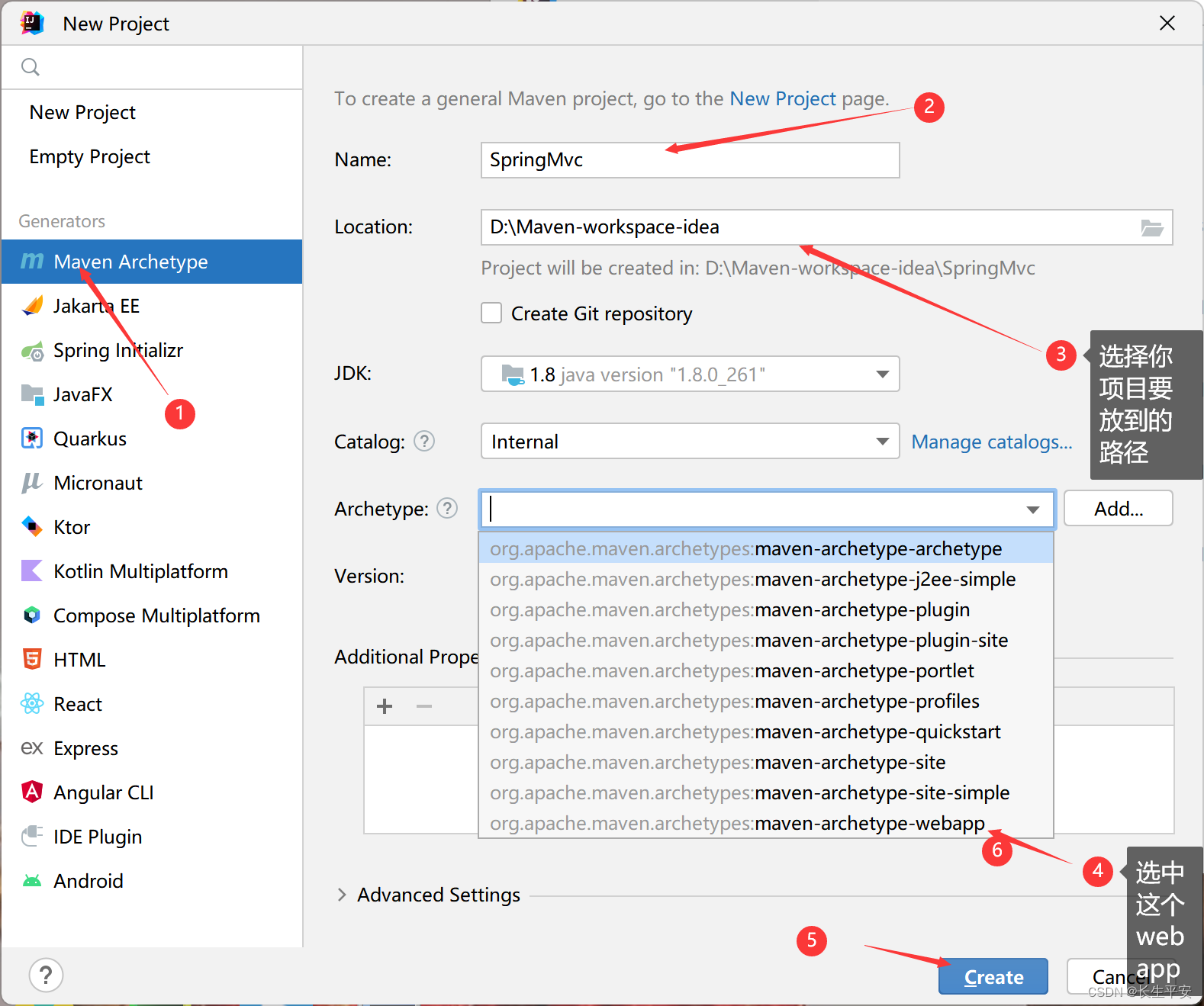Select New Project in the left list
The height and width of the screenshot is (1006, 1204).
click(152, 112)
